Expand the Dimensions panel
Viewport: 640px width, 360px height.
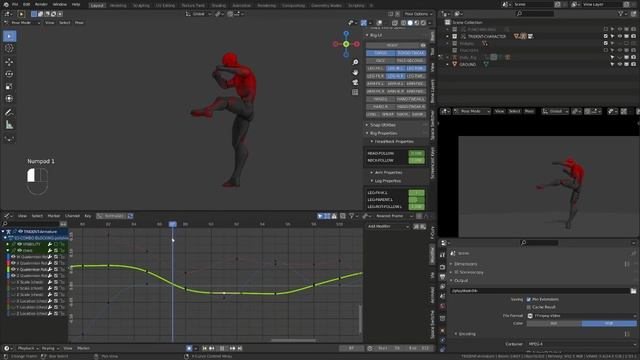465,264
